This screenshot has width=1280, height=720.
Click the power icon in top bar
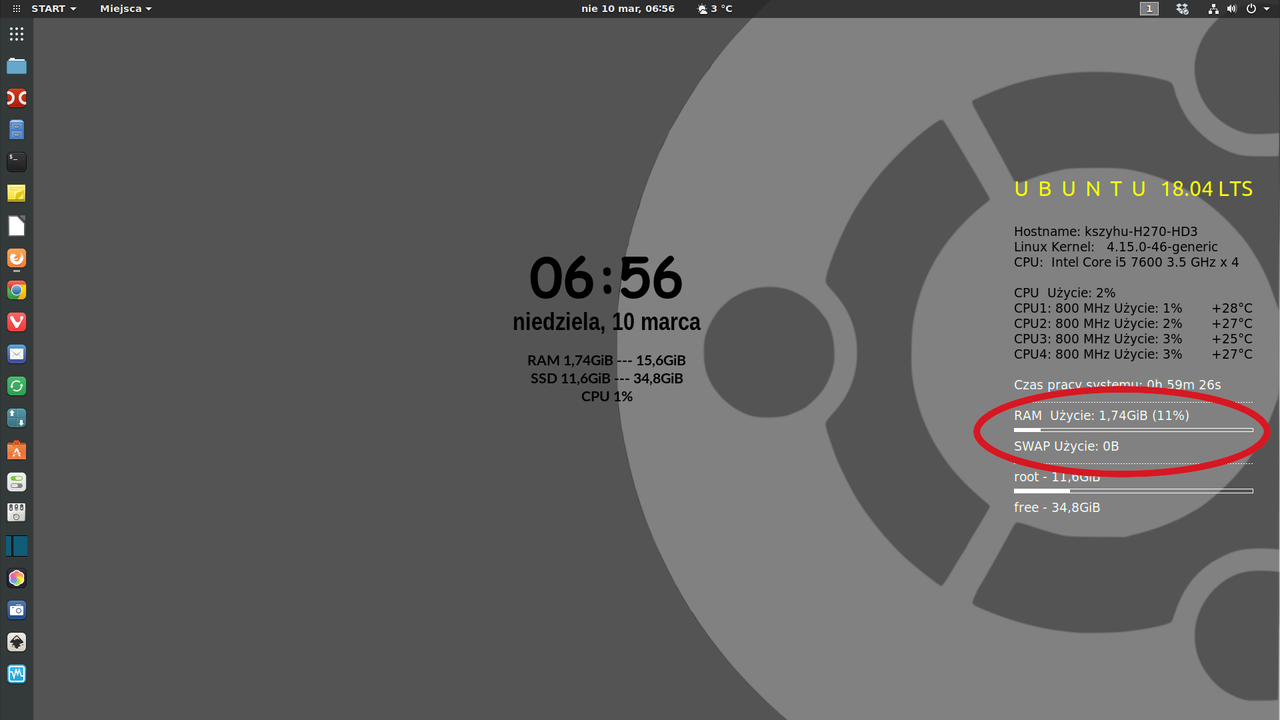(x=1251, y=8)
